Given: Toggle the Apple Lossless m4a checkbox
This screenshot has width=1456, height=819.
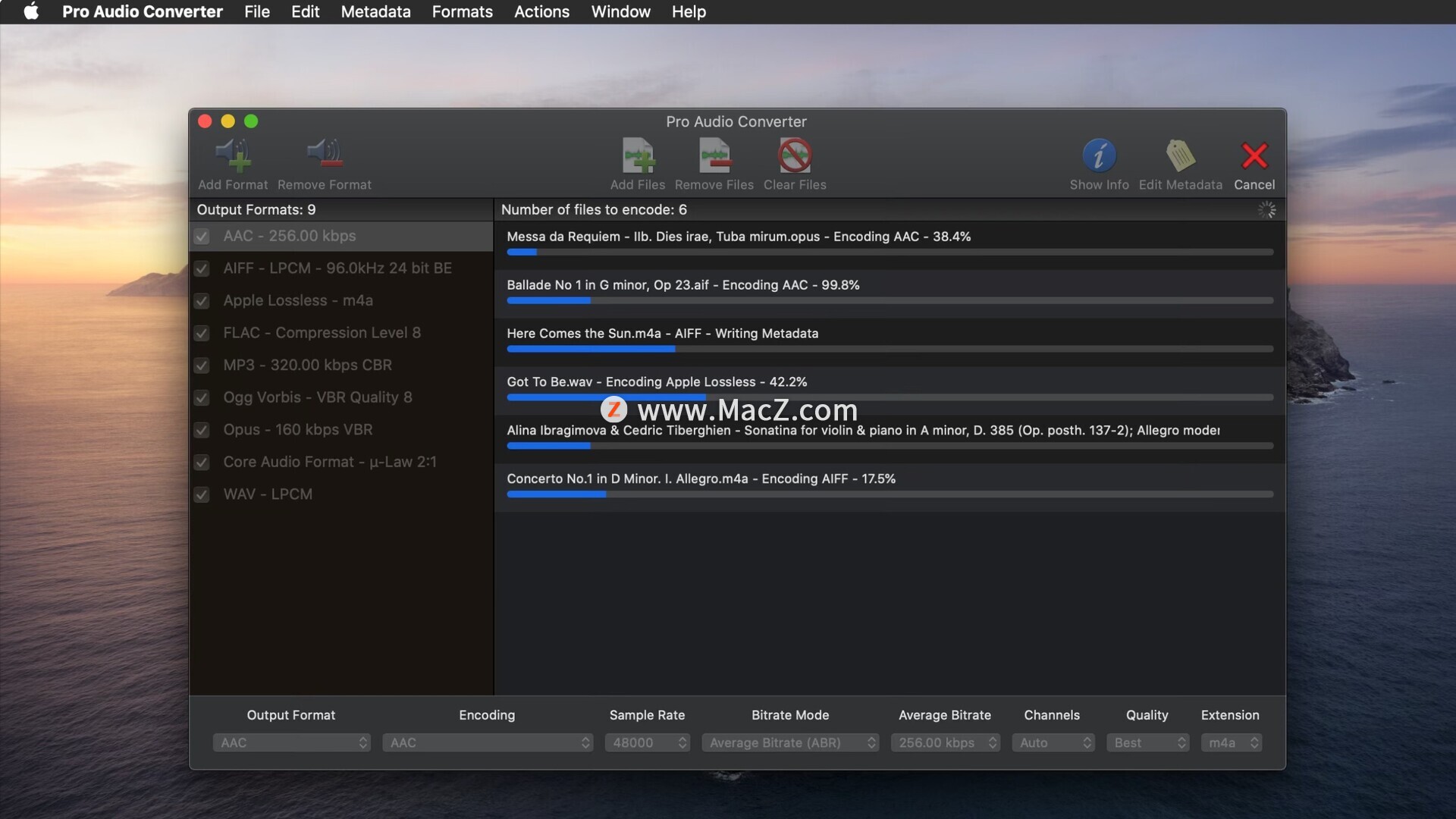Looking at the screenshot, I should tap(202, 301).
